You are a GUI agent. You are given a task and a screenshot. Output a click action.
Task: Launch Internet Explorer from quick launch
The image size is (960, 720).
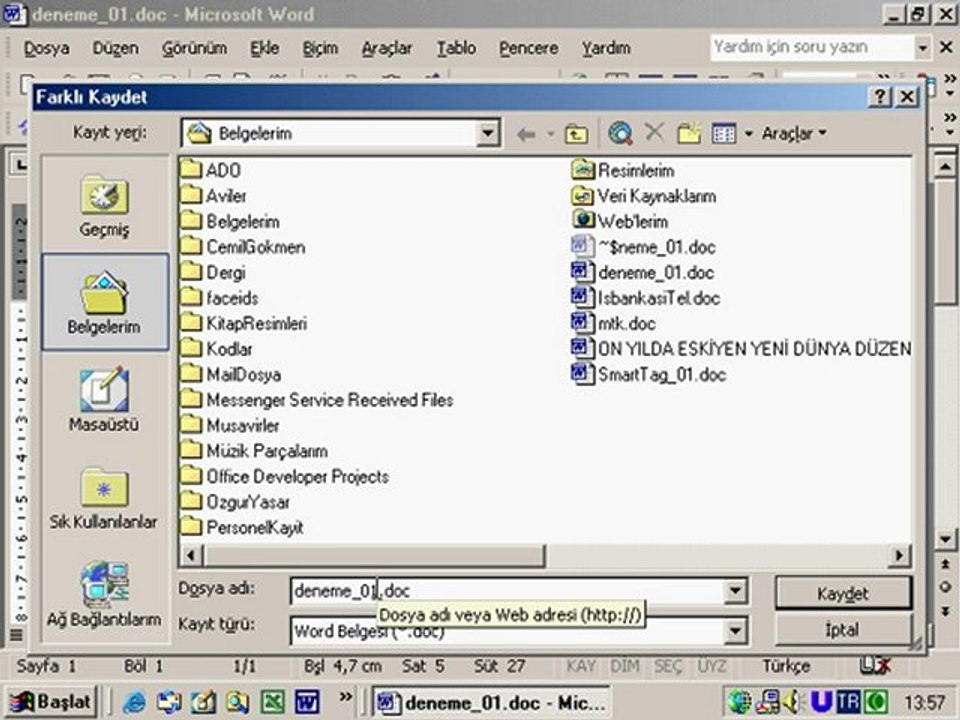(x=134, y=702)
